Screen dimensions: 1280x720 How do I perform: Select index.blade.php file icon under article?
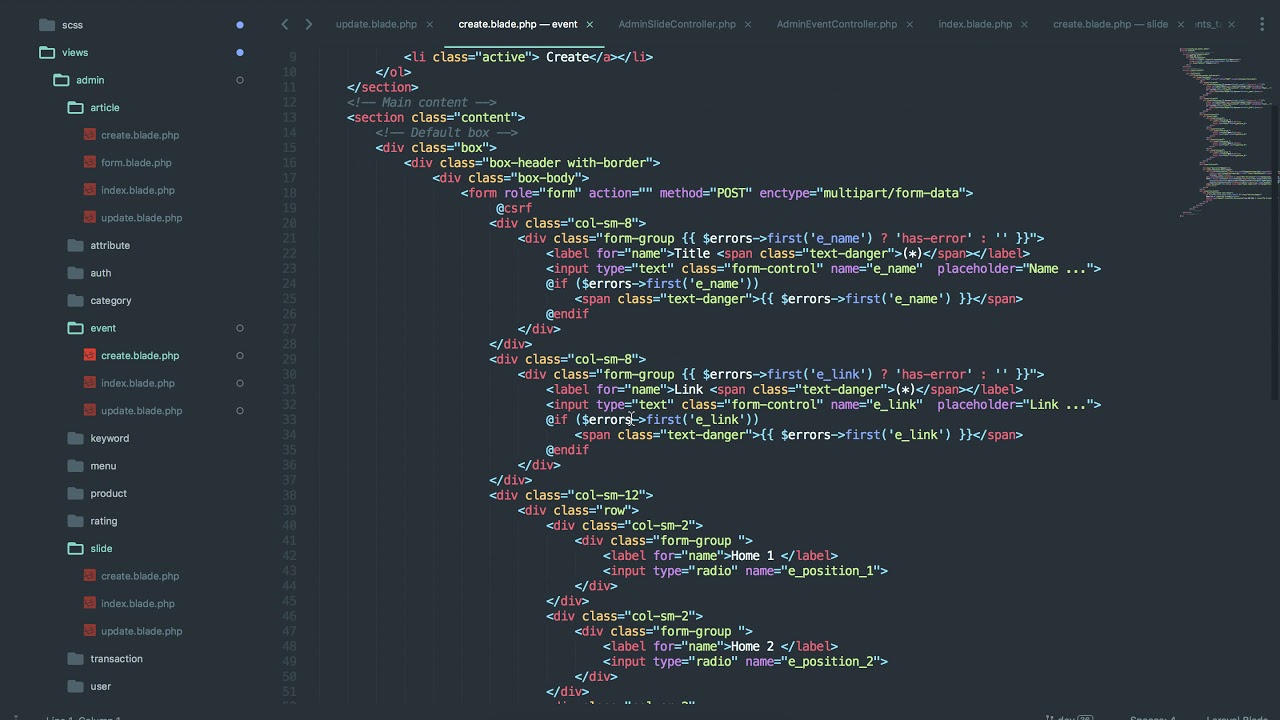tap(90, 190)
